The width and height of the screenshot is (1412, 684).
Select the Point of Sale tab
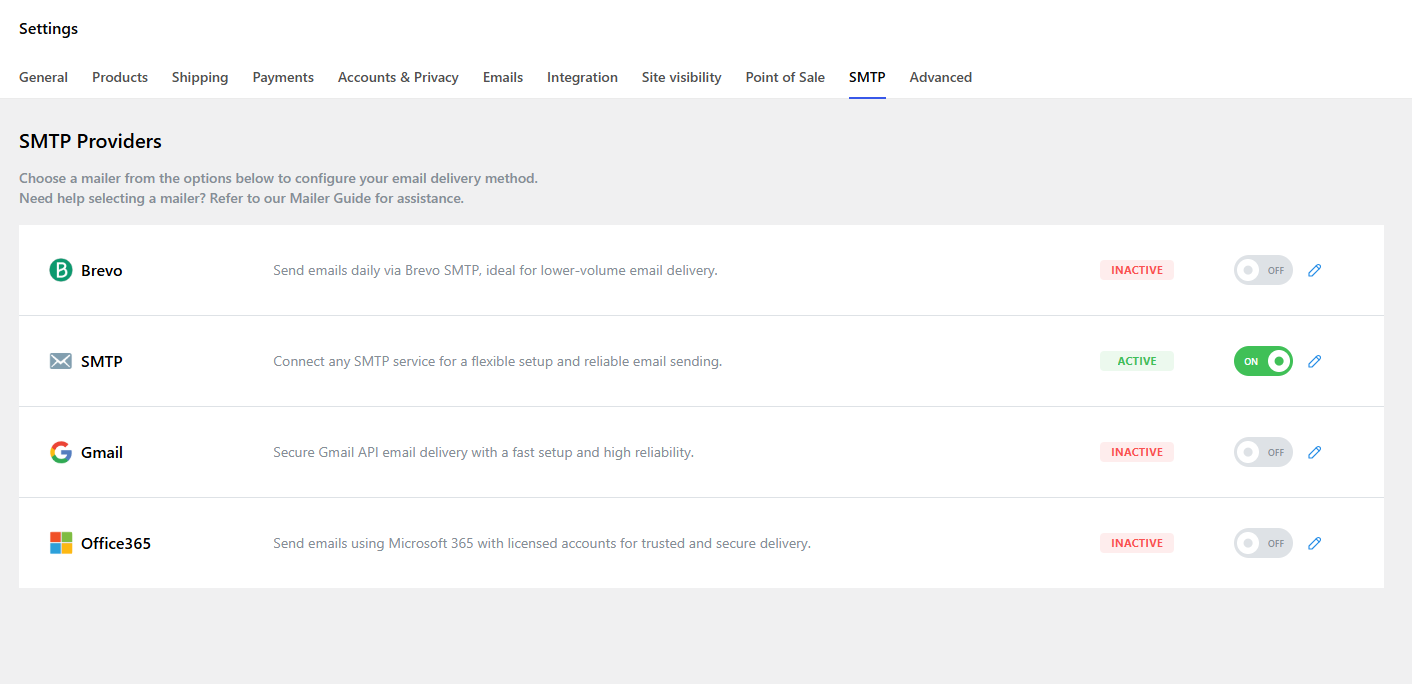pos(785,77)
